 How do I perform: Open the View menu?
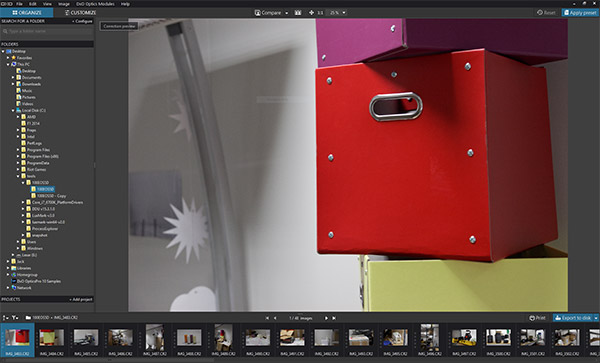pyautogui.click(x=47, y=4)
